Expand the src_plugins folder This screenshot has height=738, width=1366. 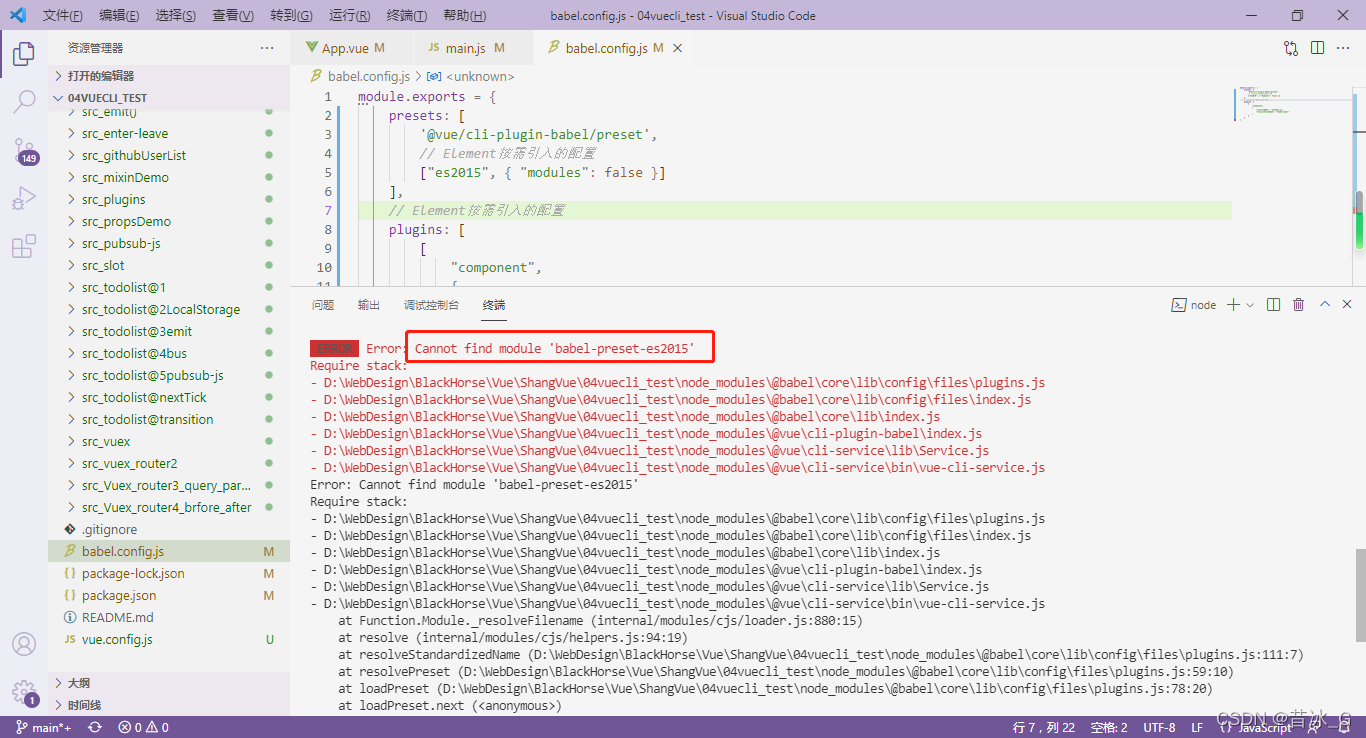click(x=169, y=199)
